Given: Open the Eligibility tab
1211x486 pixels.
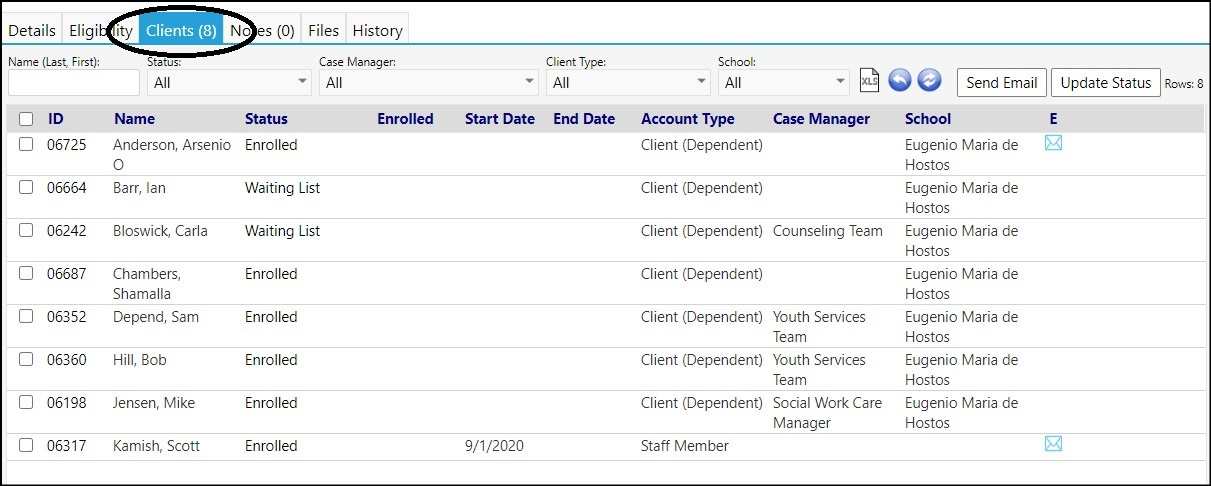Looking at the screenshot, I should pos(101,30).
